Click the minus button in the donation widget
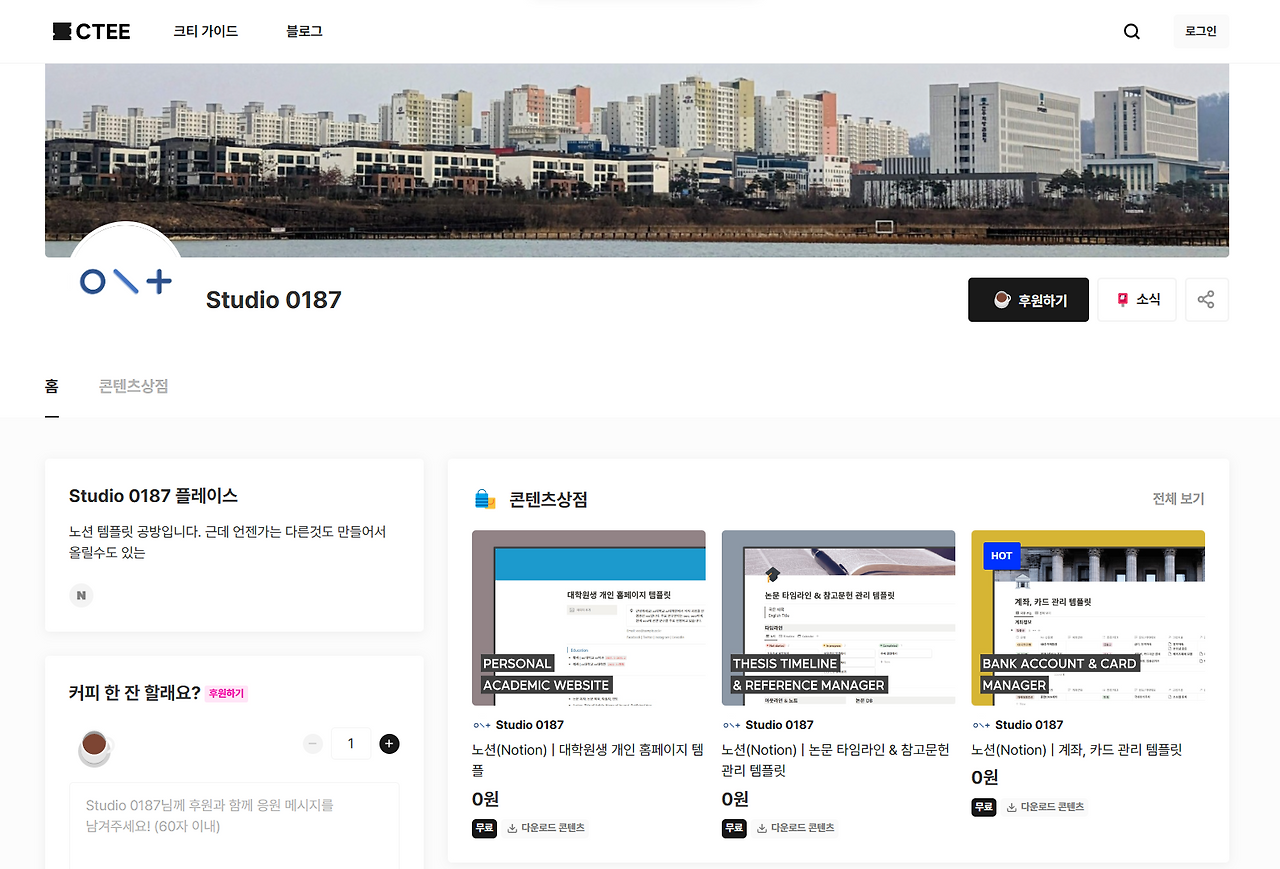The width and height of the screenshot is (1280, 869). tap(313, 743)
